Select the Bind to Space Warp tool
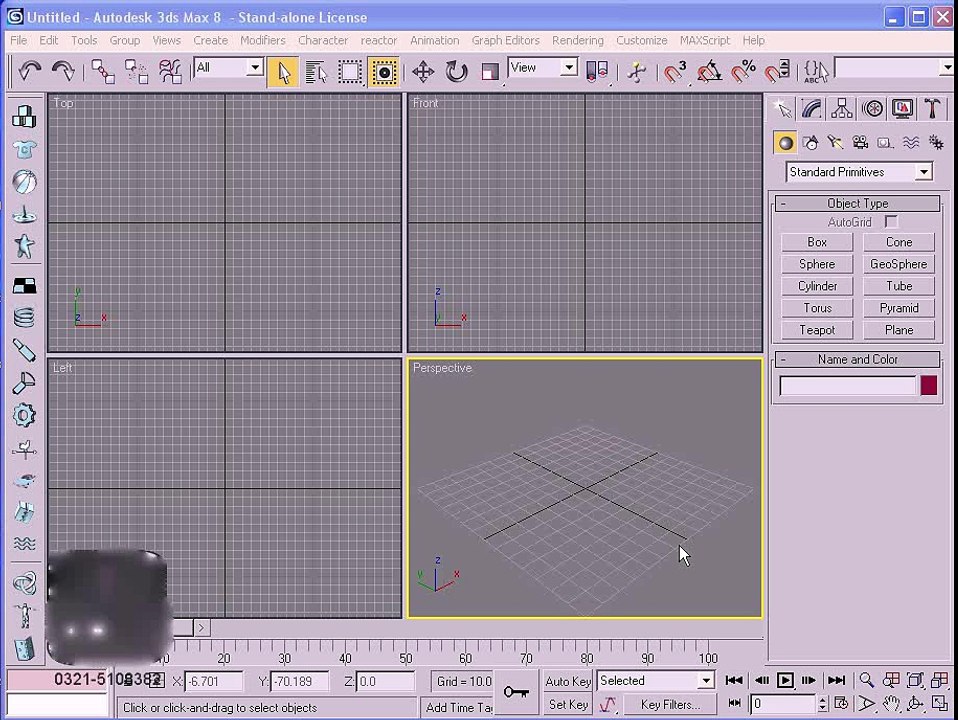 point(170,72)
